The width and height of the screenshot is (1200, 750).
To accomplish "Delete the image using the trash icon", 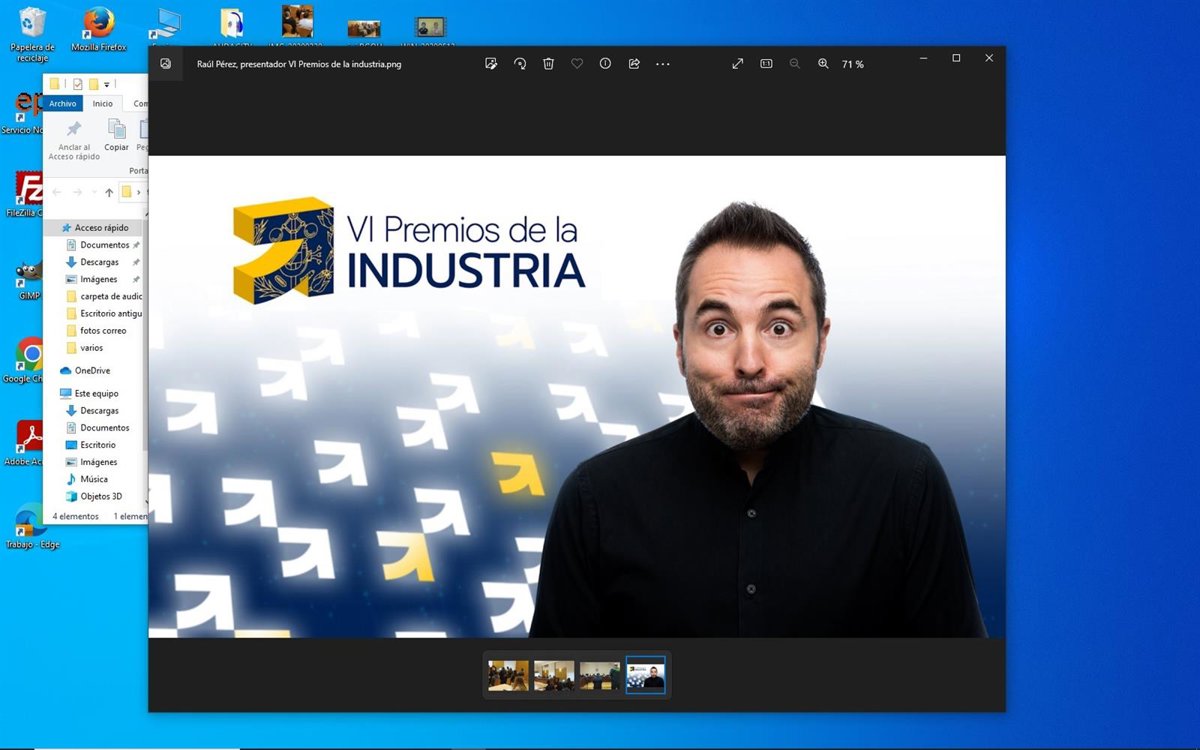I will point(548,63).
